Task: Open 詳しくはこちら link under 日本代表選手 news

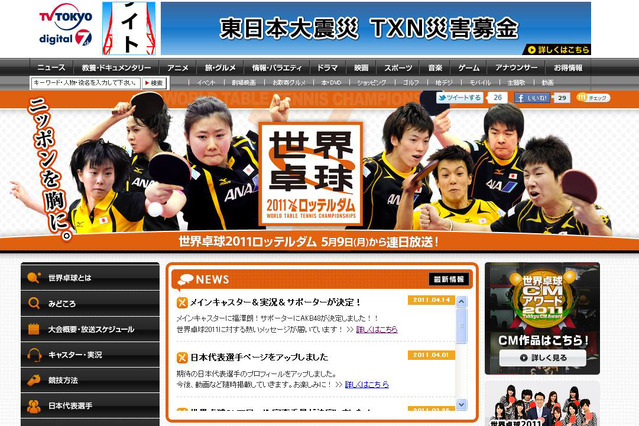Action: click(367, 384)
